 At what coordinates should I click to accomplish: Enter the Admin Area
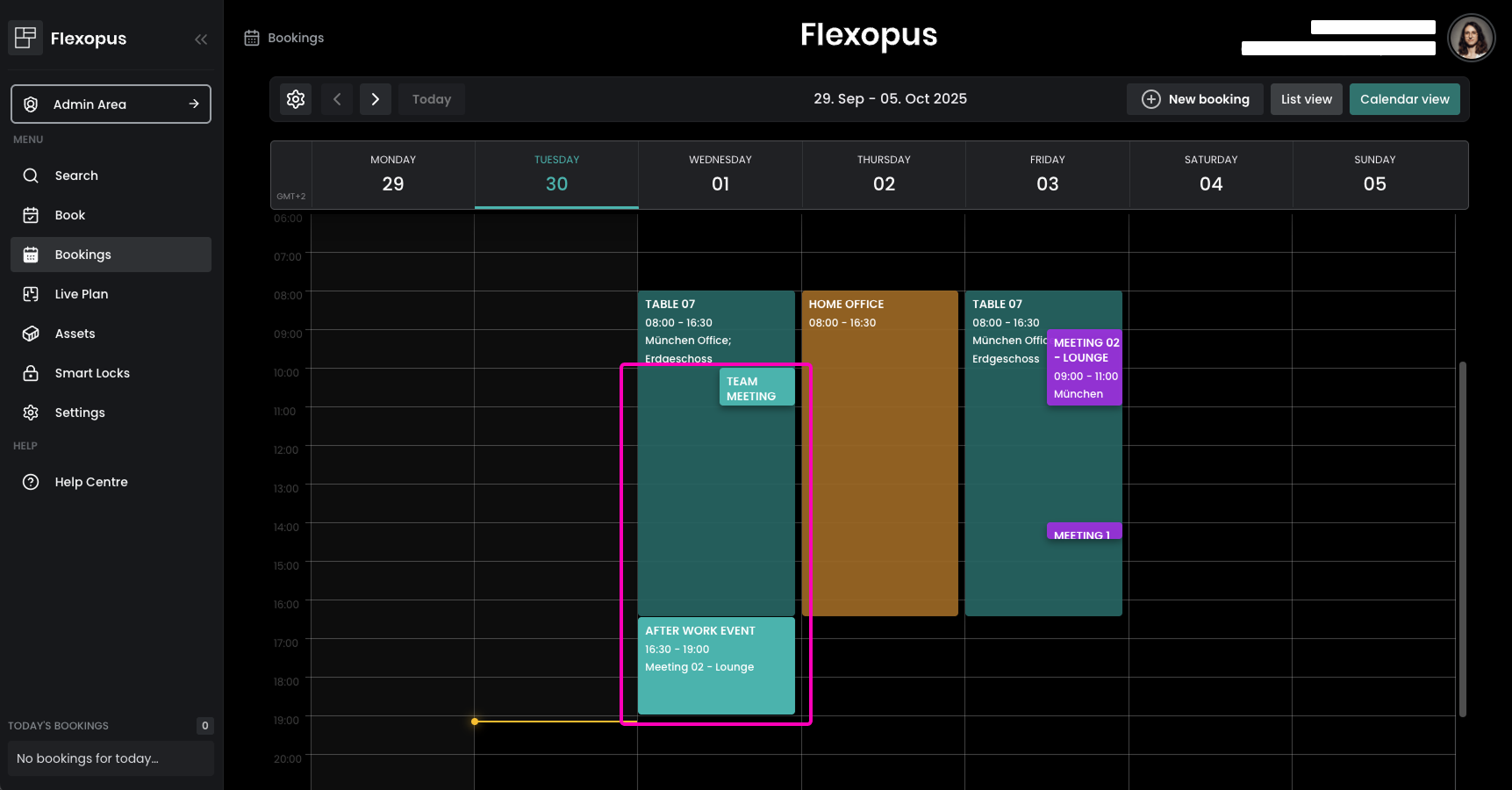(111, 104)
